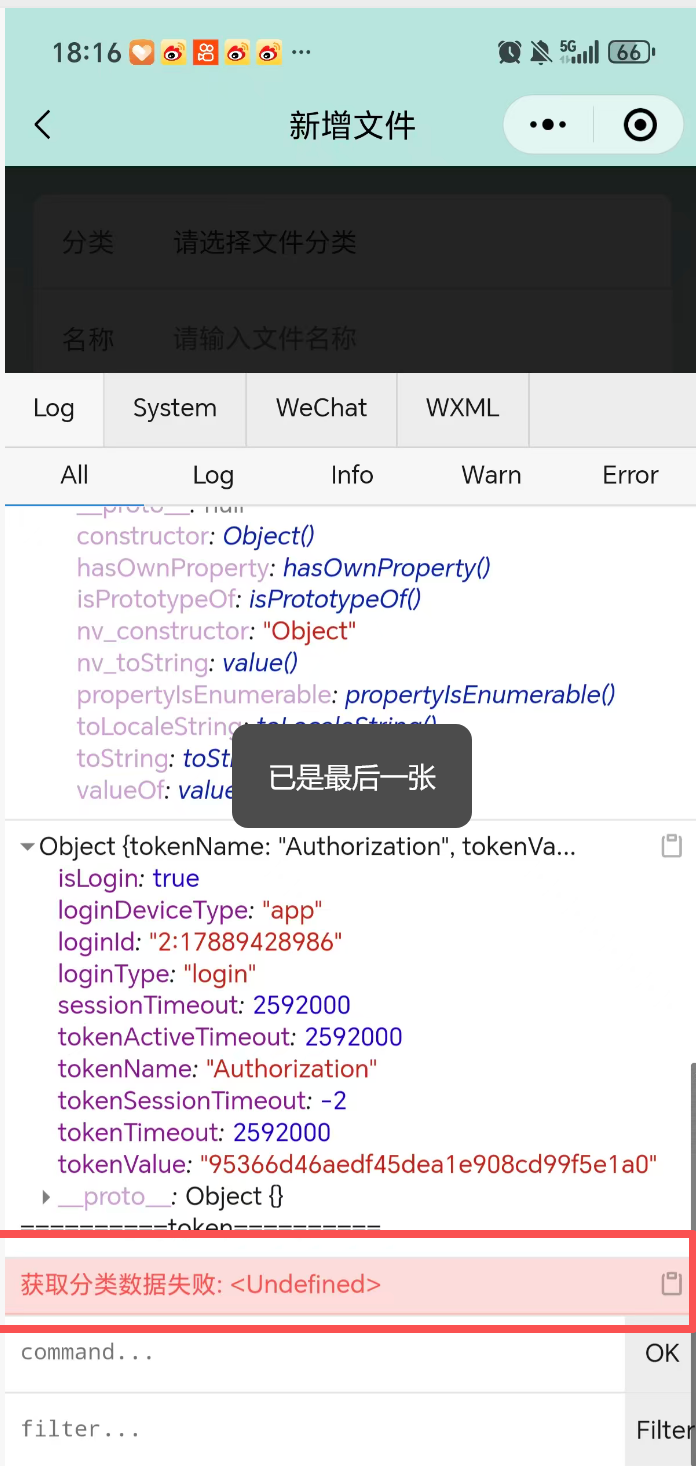Tap the battery indicator in status bar
This screenshot has width=696, height=1466.
click(630, 52)
